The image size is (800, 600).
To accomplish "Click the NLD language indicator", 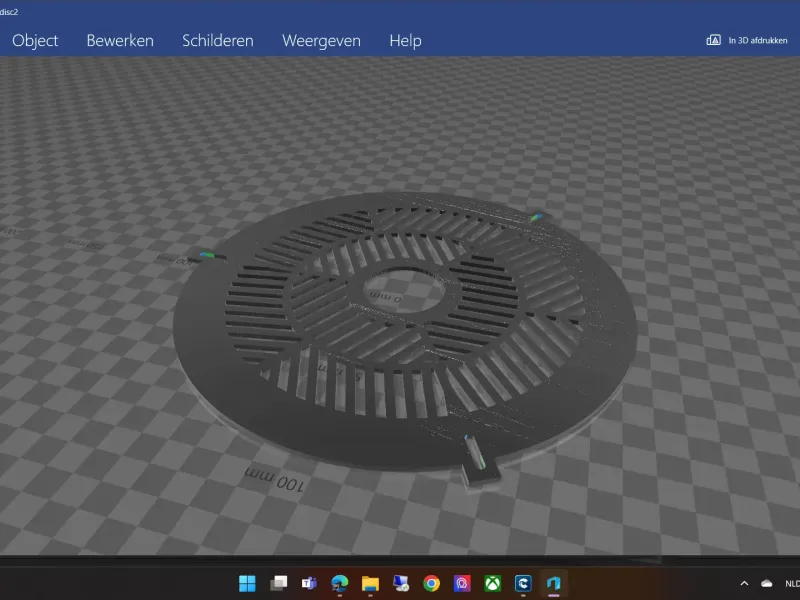I will (792, 583).
